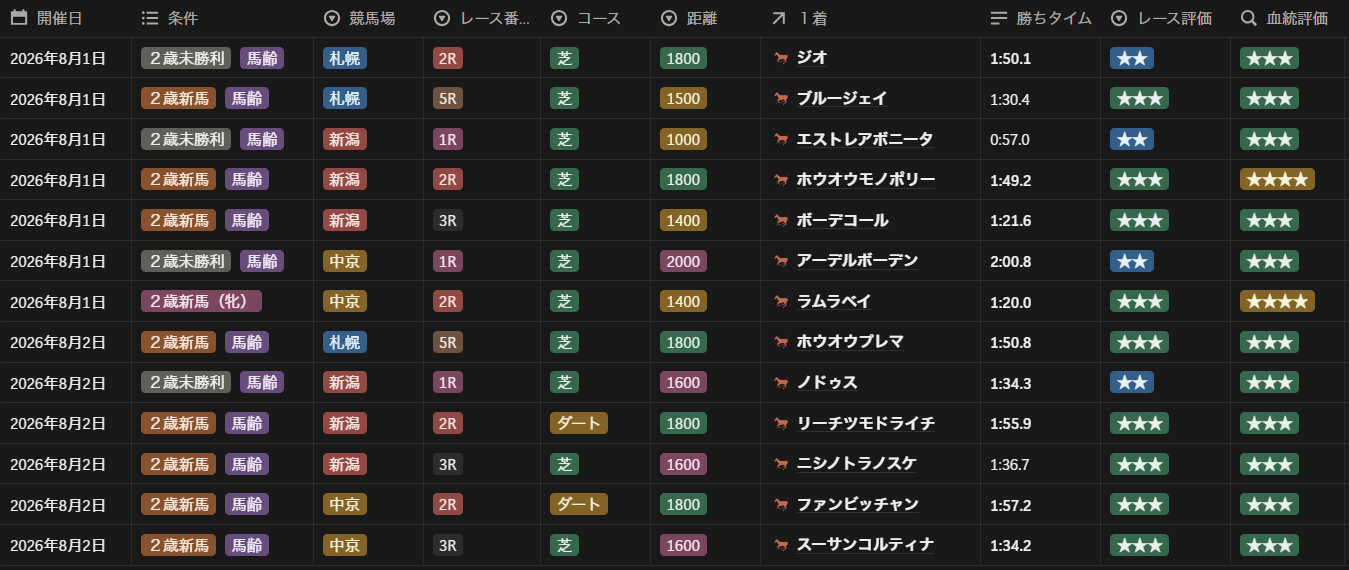This screenshot has height=570, width=1349.
Task: Click the horse icon next to ジオ
Action: [781, 58]
